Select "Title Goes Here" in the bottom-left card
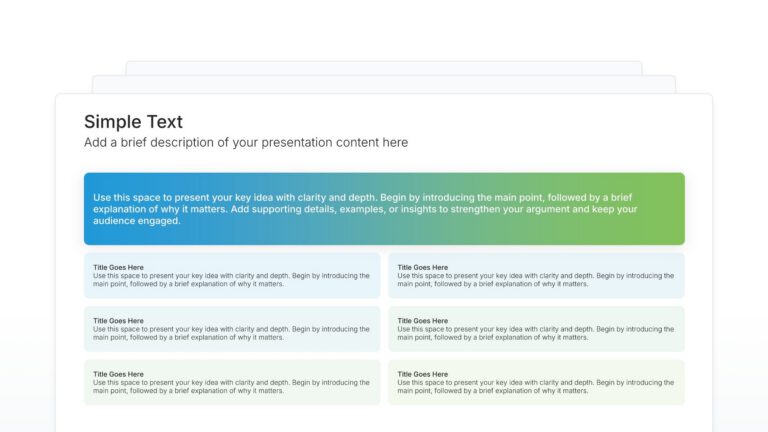The image size is (768, 432). (118, 374)
